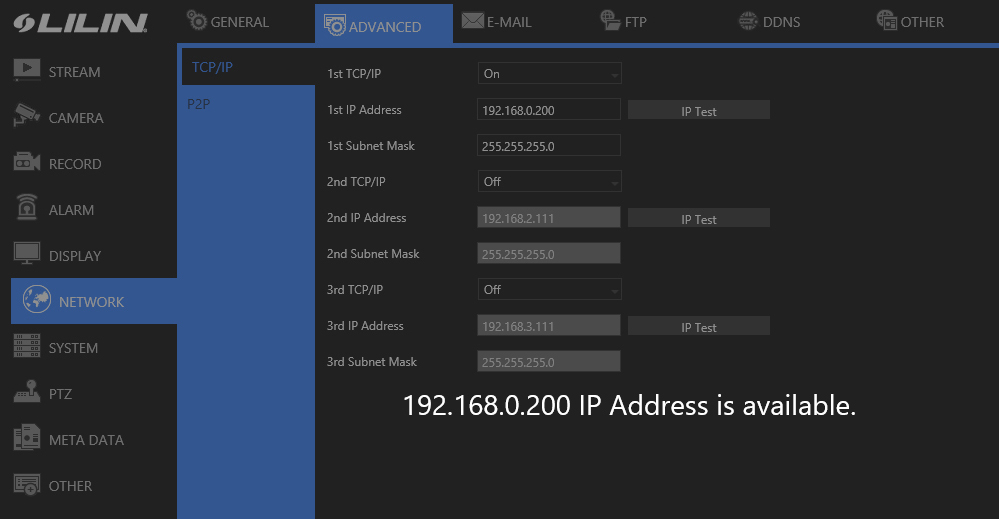Viewport: 999px width, 519px height.
Task: Switch to the FTP tab
Action: (623, 22)
